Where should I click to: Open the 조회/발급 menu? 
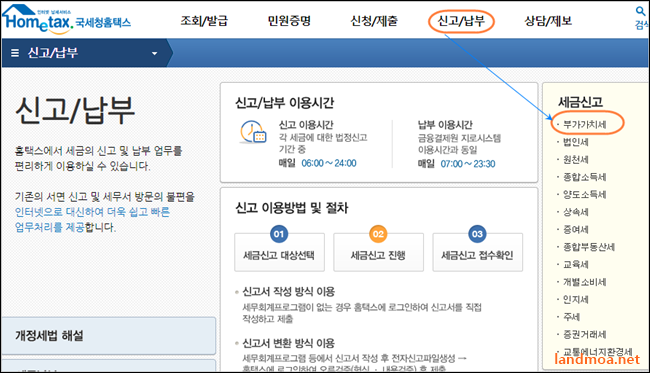coord(204,21)
